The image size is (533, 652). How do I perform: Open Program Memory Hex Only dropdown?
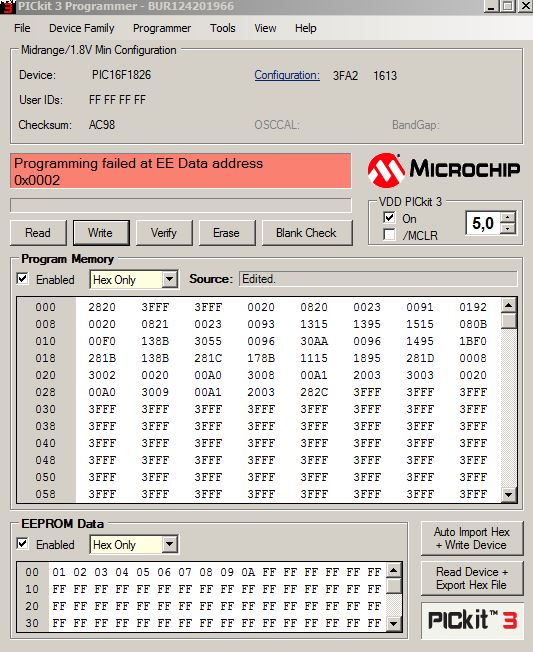[169, 279]
